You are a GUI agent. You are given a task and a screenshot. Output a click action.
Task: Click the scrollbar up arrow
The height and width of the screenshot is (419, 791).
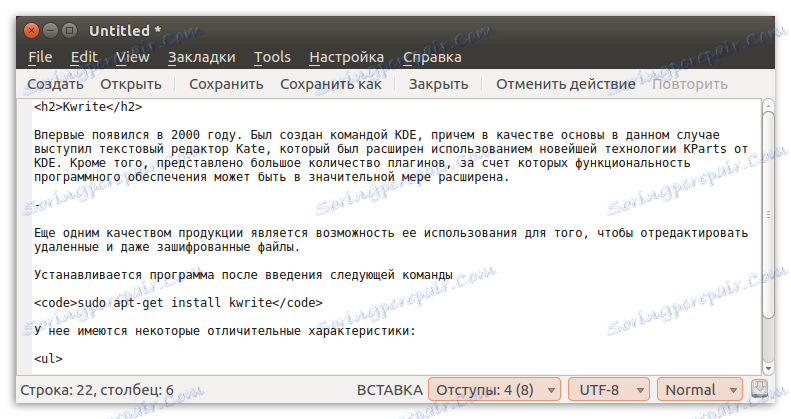click(x=768, y=105)
